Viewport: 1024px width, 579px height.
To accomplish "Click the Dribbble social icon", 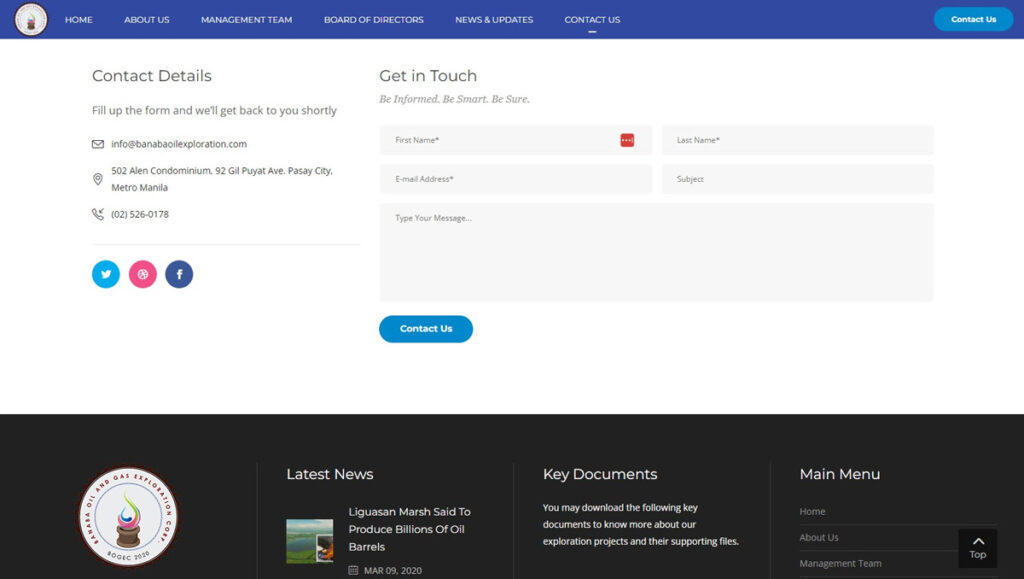I will [x=143, y=274].
